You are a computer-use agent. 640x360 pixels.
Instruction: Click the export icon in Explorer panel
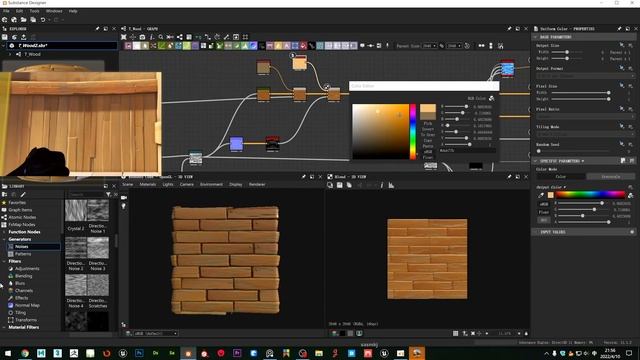pos(24,37)
